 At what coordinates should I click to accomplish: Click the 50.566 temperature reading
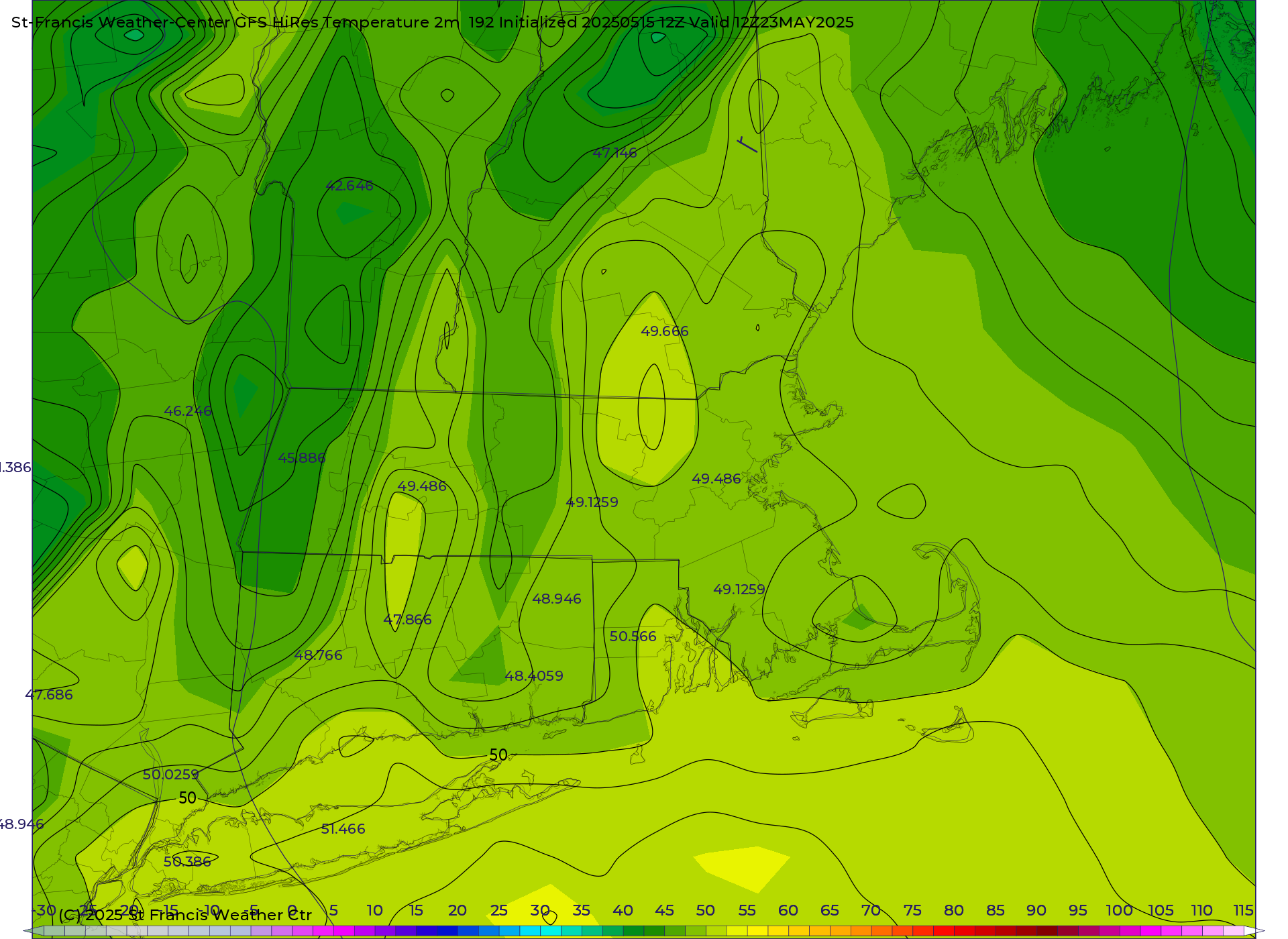633,637
